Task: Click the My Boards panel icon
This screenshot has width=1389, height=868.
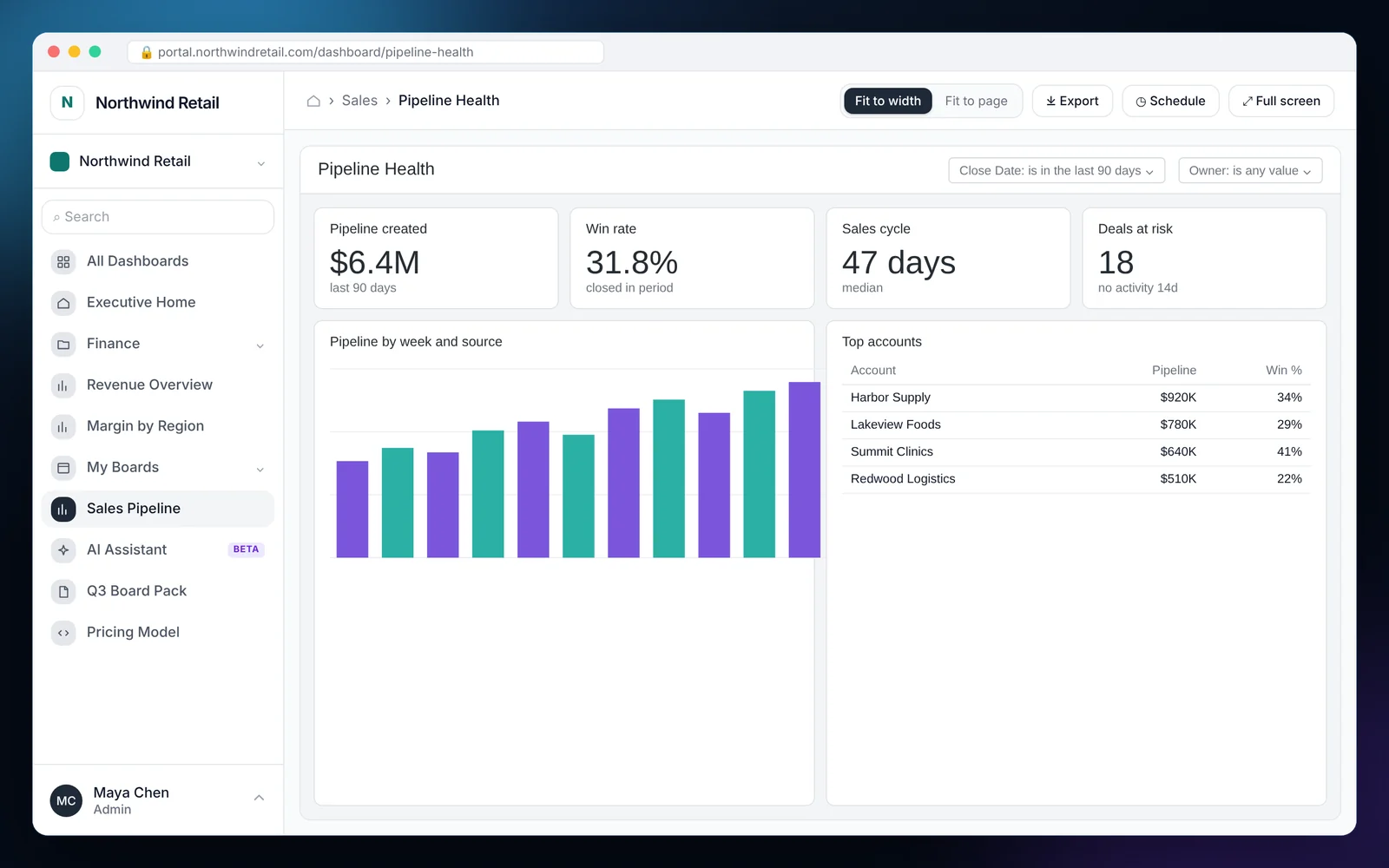Action: [63, 468]
